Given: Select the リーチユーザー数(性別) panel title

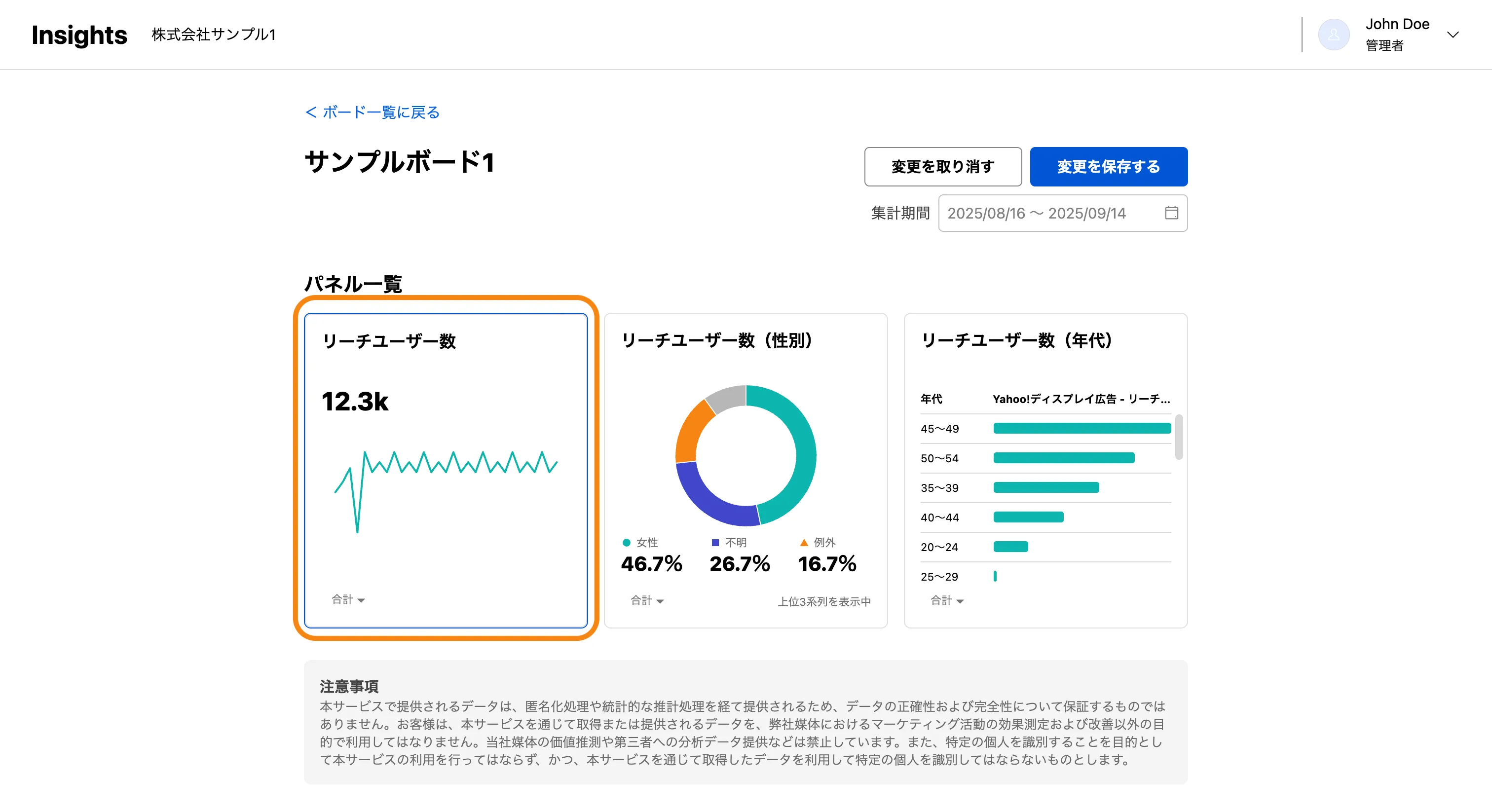Looking at the screenshot, I should tap(717, 340).
